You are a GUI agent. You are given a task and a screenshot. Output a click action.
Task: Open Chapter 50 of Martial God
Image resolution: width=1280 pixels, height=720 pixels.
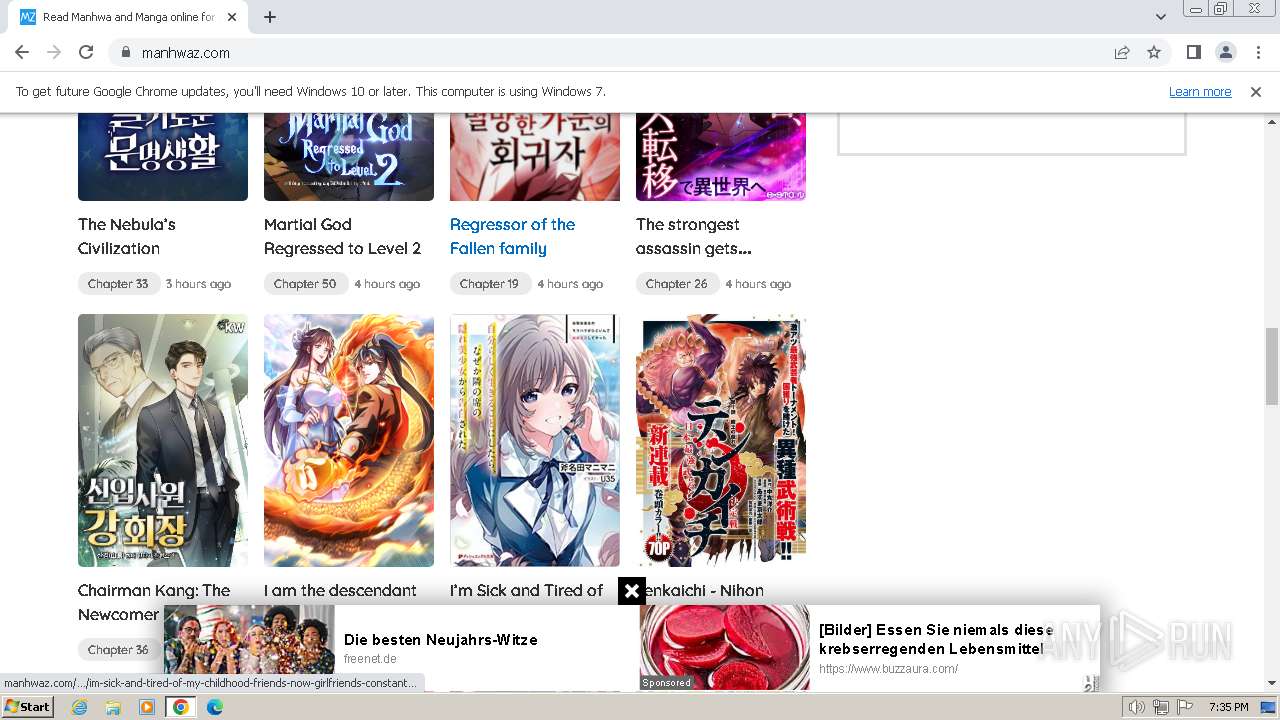point(305,284)
